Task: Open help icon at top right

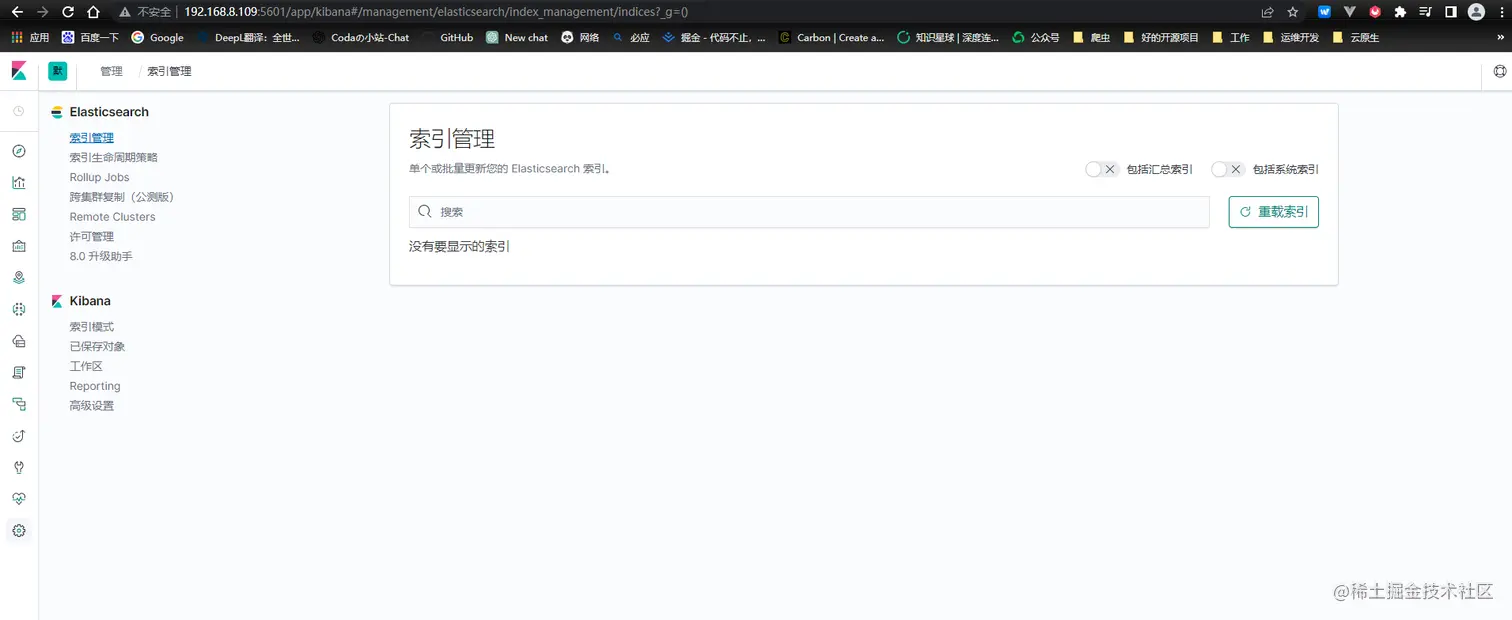Action: [x=1500, y=71]
